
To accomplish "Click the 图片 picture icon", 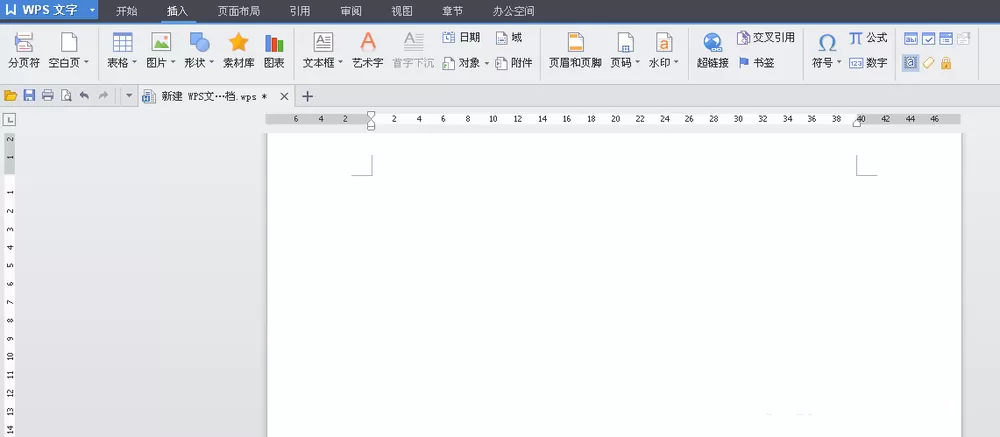I will tap(161, 42).
